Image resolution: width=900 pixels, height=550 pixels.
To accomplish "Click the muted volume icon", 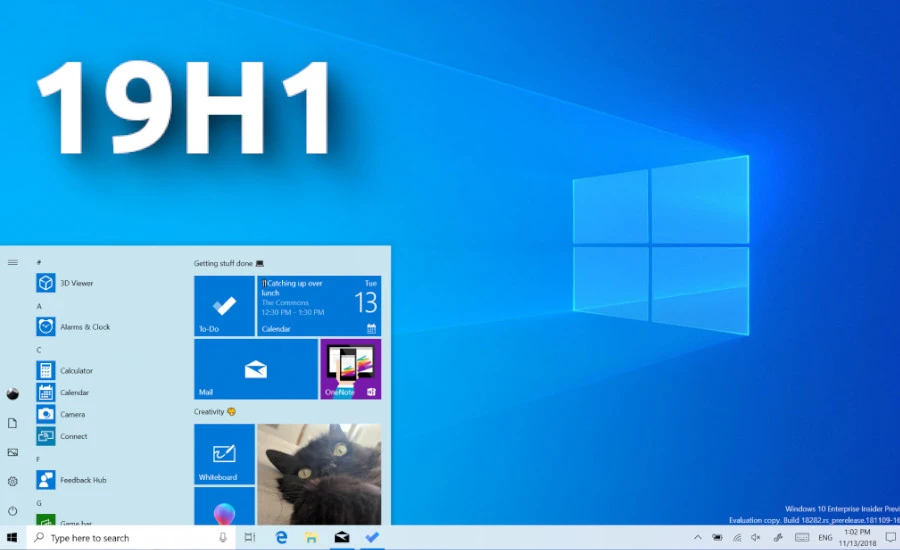I will 756,538.
